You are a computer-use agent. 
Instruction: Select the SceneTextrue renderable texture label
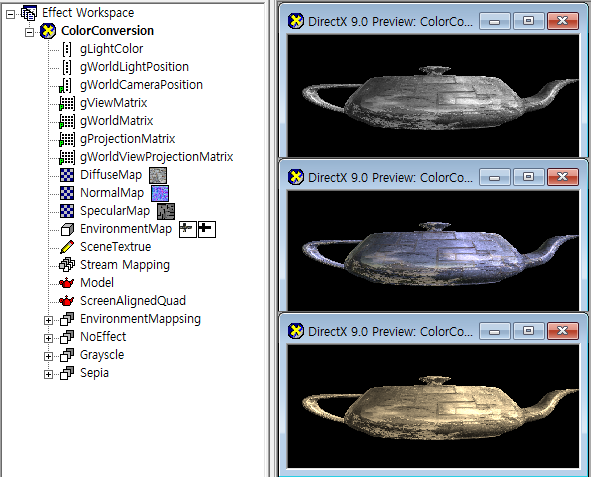(115, 247)
